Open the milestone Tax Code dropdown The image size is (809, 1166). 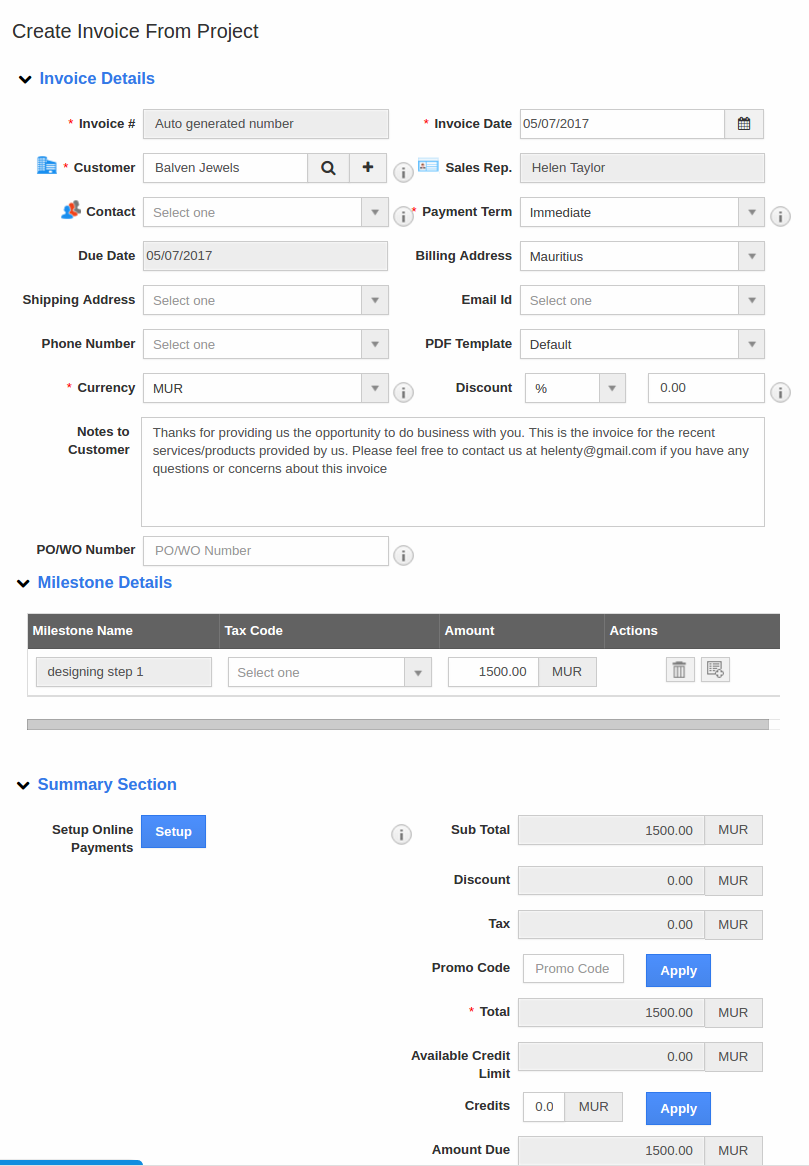coord(329,672)
